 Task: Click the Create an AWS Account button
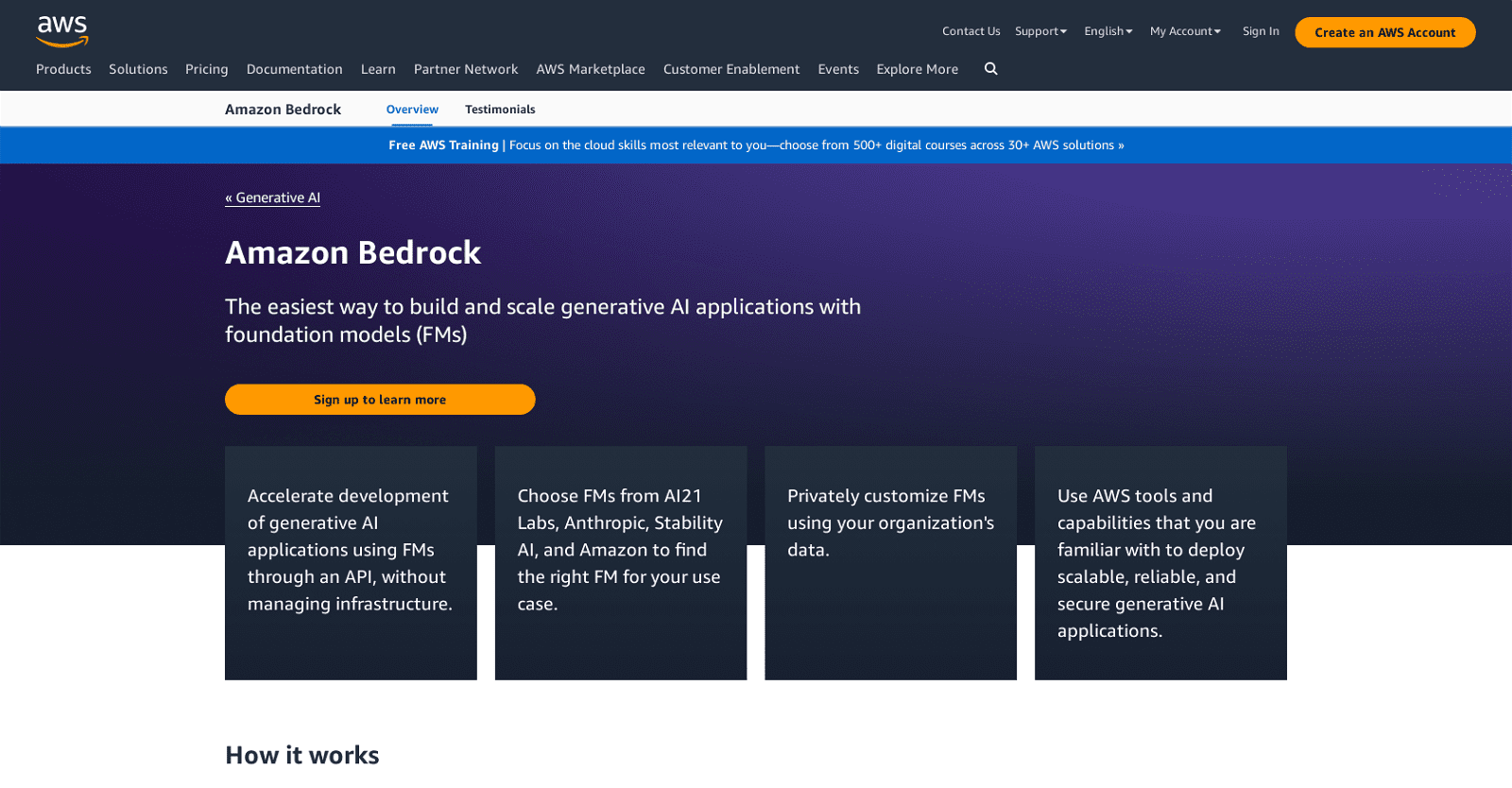pyautogui.click(x=1384, y=32)
